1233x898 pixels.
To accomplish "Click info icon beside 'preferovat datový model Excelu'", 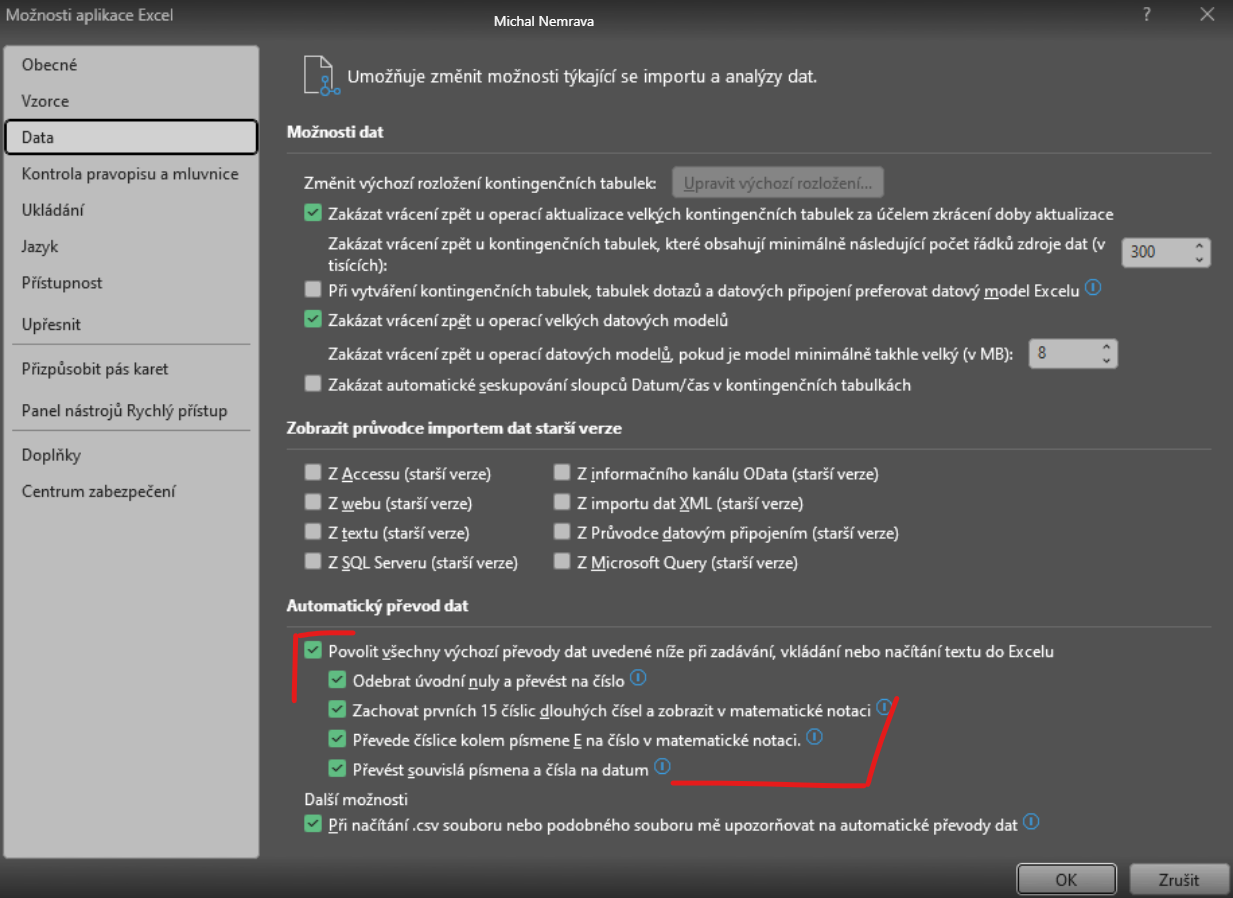I will [1093, 288].
